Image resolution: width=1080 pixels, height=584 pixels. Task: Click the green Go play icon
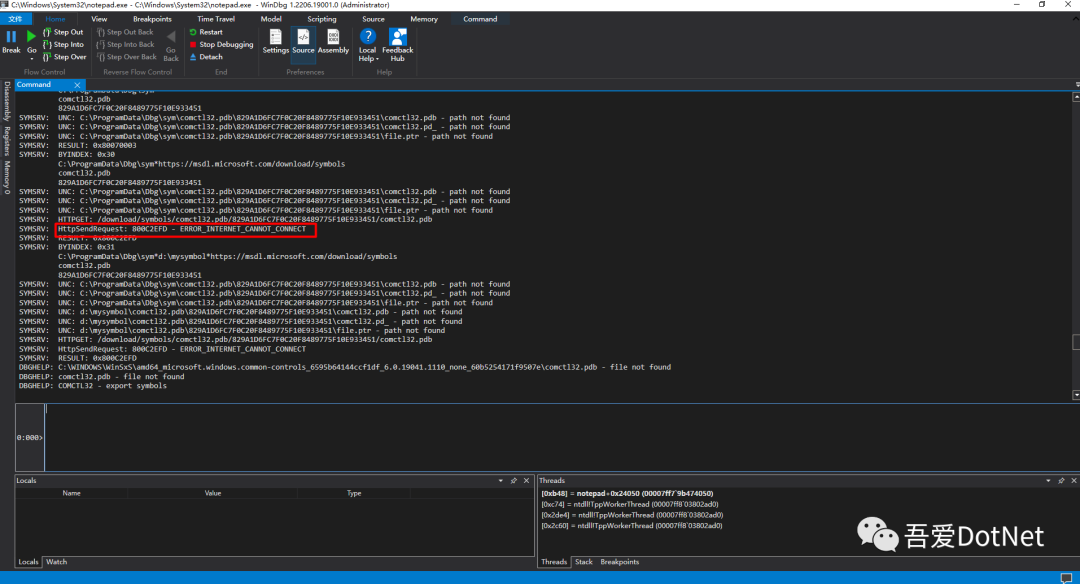click(31, 36)
